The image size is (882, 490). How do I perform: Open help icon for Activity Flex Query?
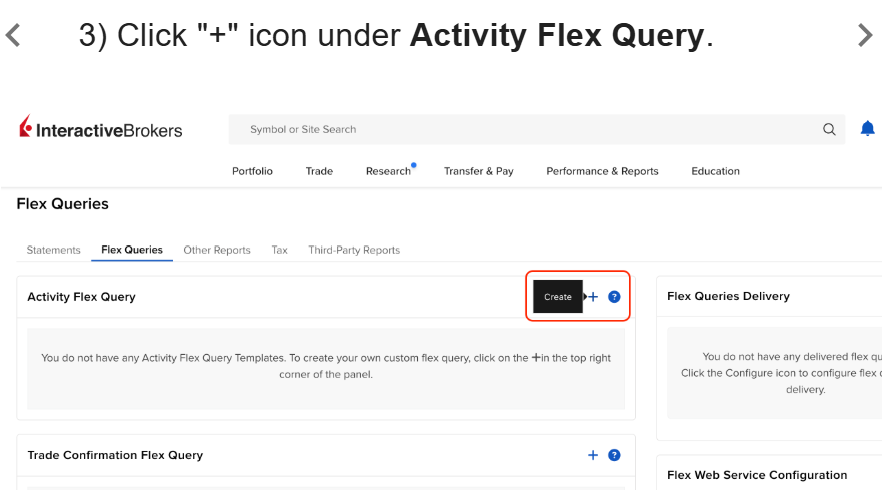614,296
